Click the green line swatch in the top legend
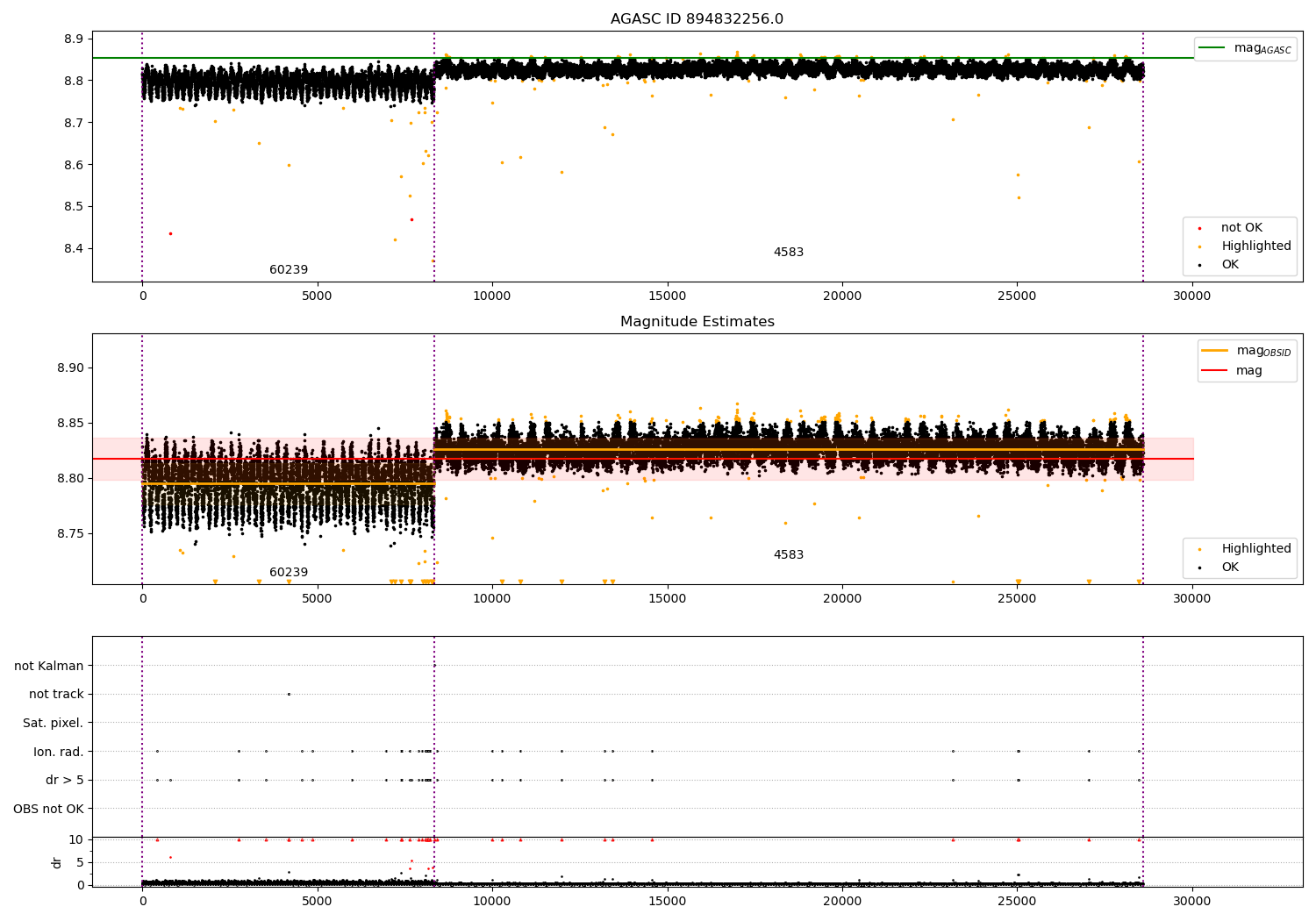Viewport: 1316px width, 921px height. (x=1212, y=48)
